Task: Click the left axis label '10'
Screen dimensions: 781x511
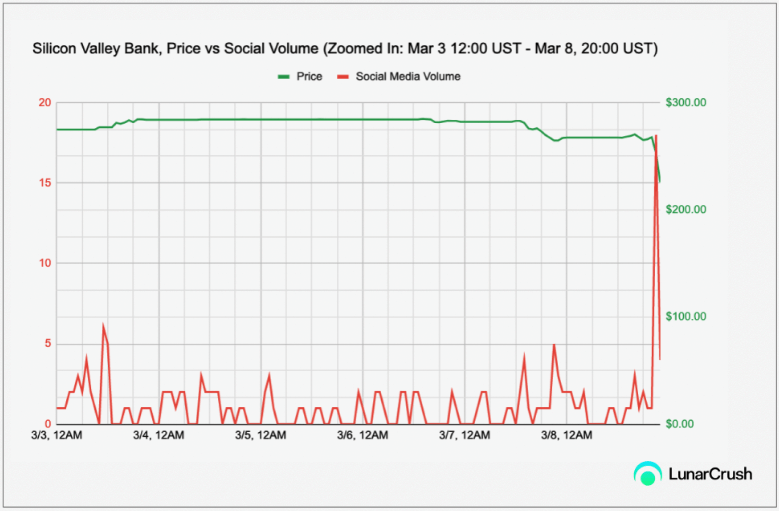Action: click(x=45, y=263)
